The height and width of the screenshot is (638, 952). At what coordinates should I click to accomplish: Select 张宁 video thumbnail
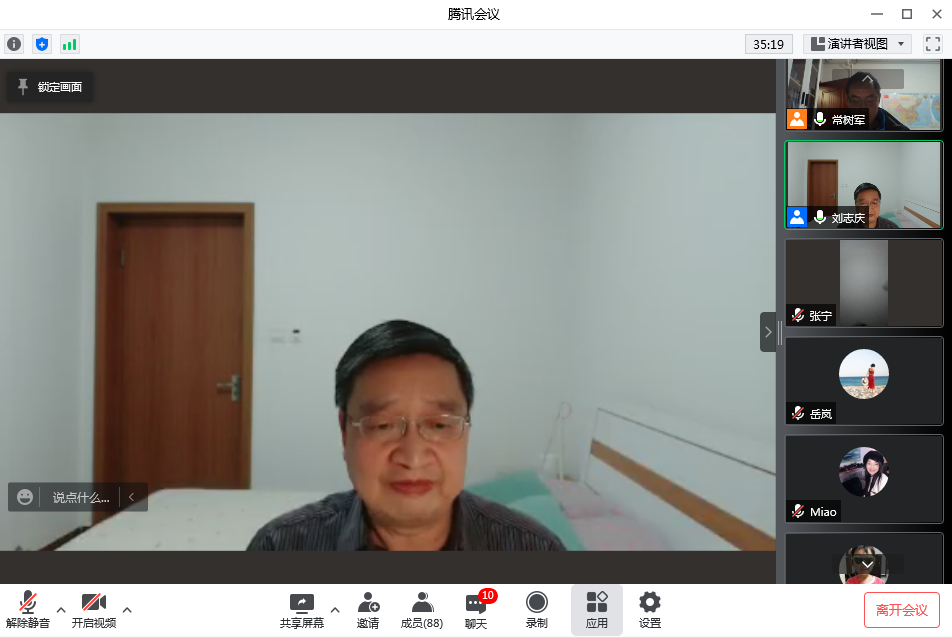point(864,283)
